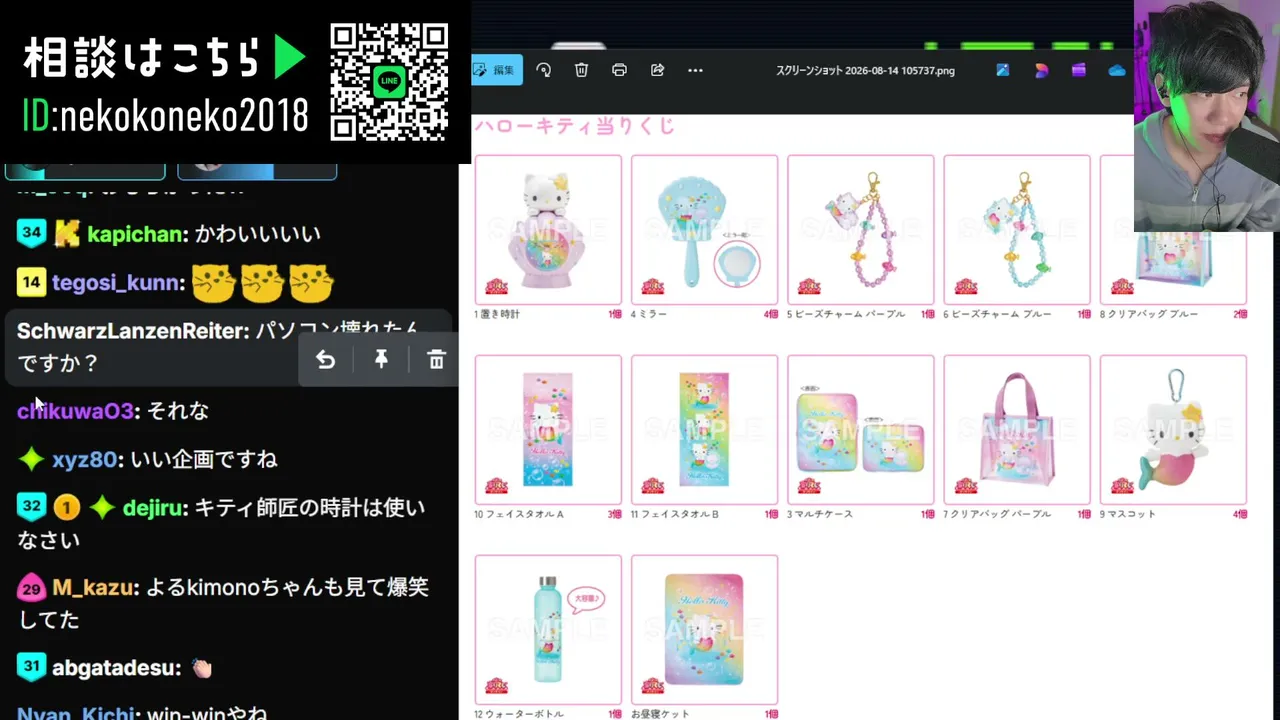Open xyz80's username
1280x720 pixels.
point(84,460)
